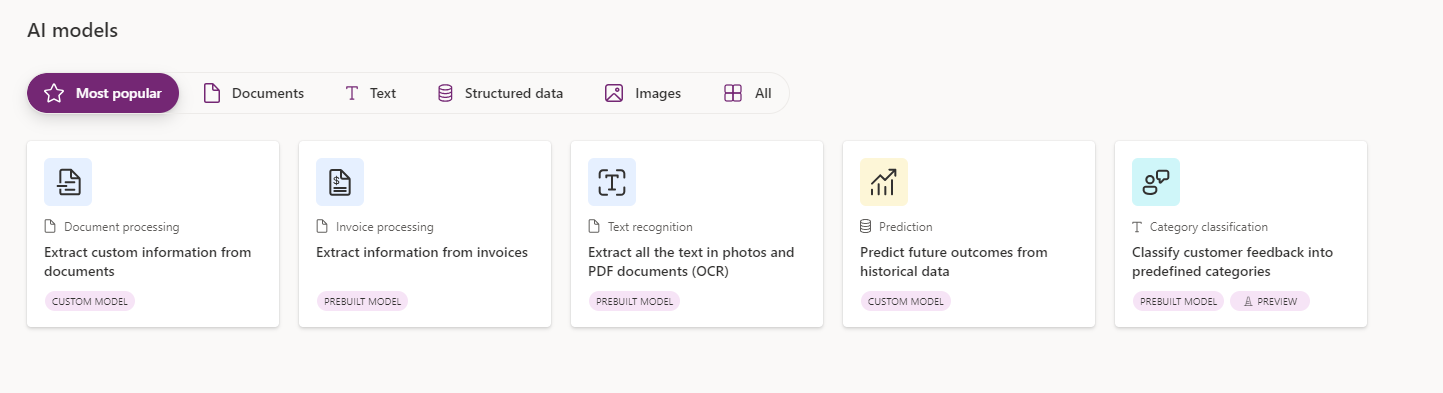1443x393 pixels.
Task: Click the Document processing label
Action: coord(121,227)
